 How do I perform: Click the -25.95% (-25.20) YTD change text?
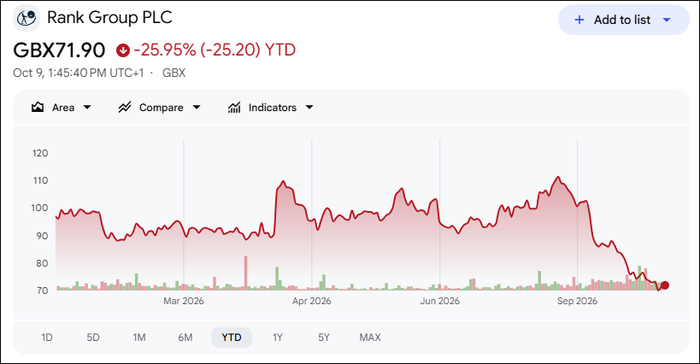pyautogui.click(x=215, y=50)
